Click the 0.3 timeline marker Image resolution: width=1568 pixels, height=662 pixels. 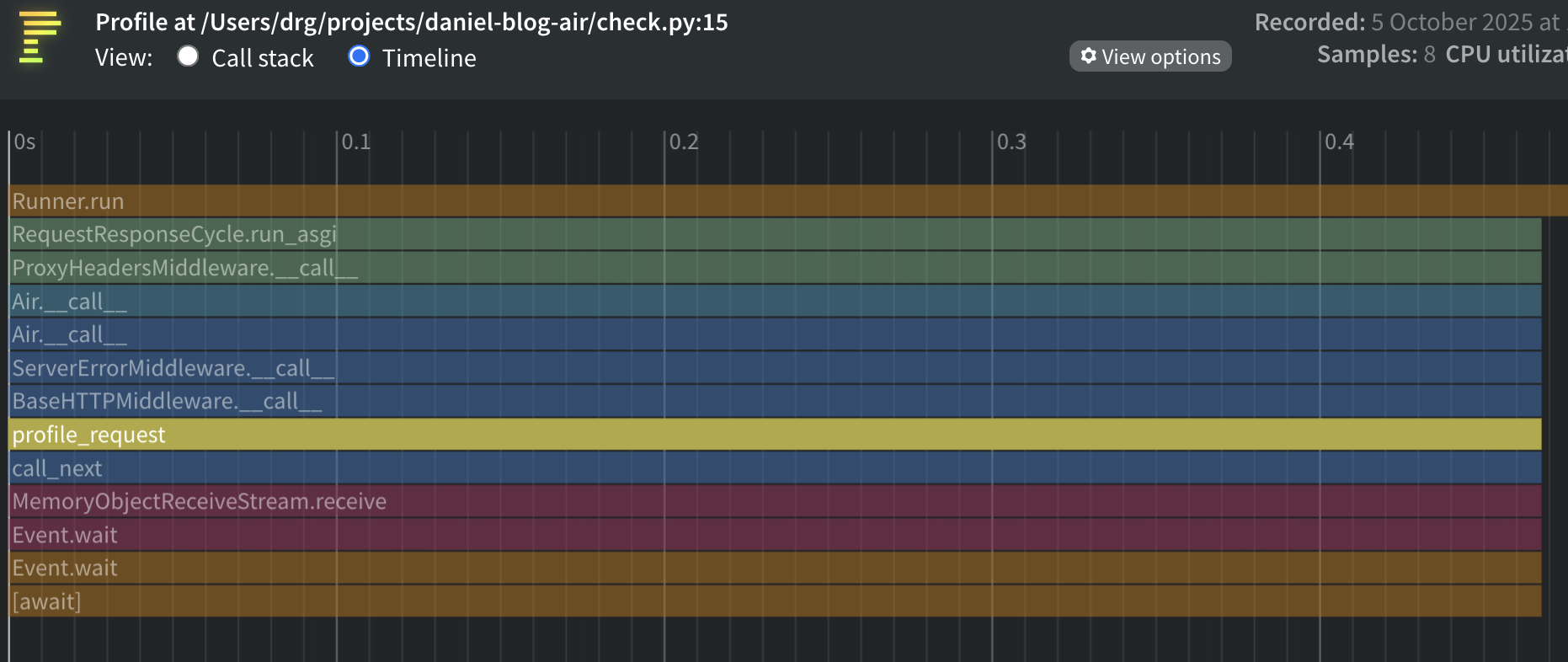[1011, 141]
